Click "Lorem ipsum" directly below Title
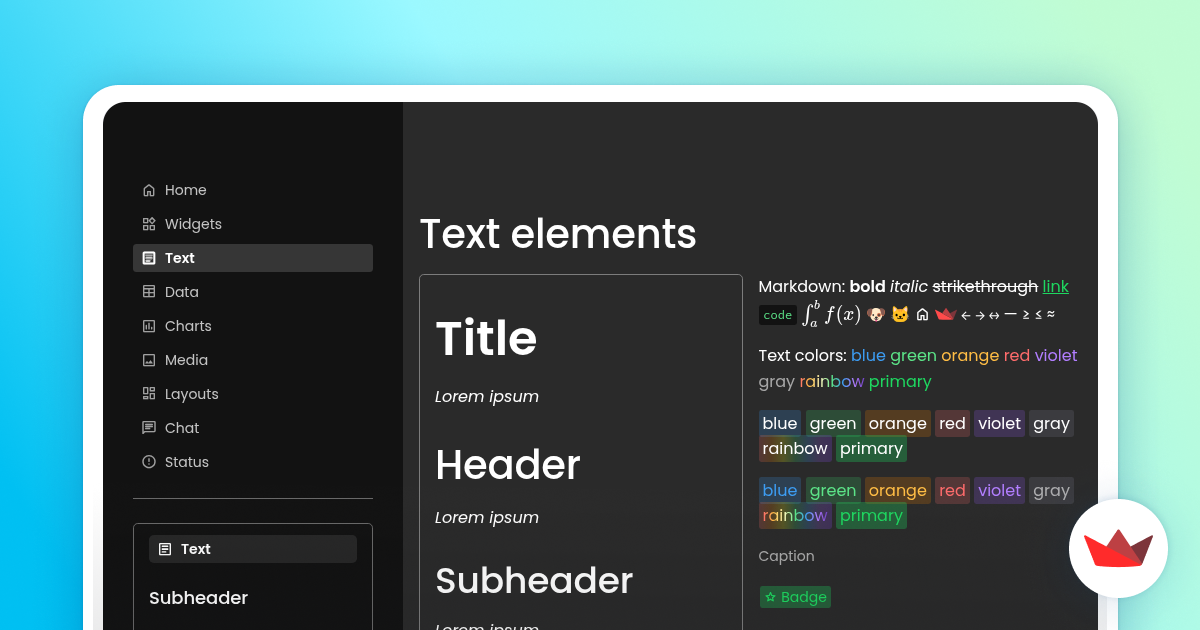1200x630 pixels. pos(487,397)
